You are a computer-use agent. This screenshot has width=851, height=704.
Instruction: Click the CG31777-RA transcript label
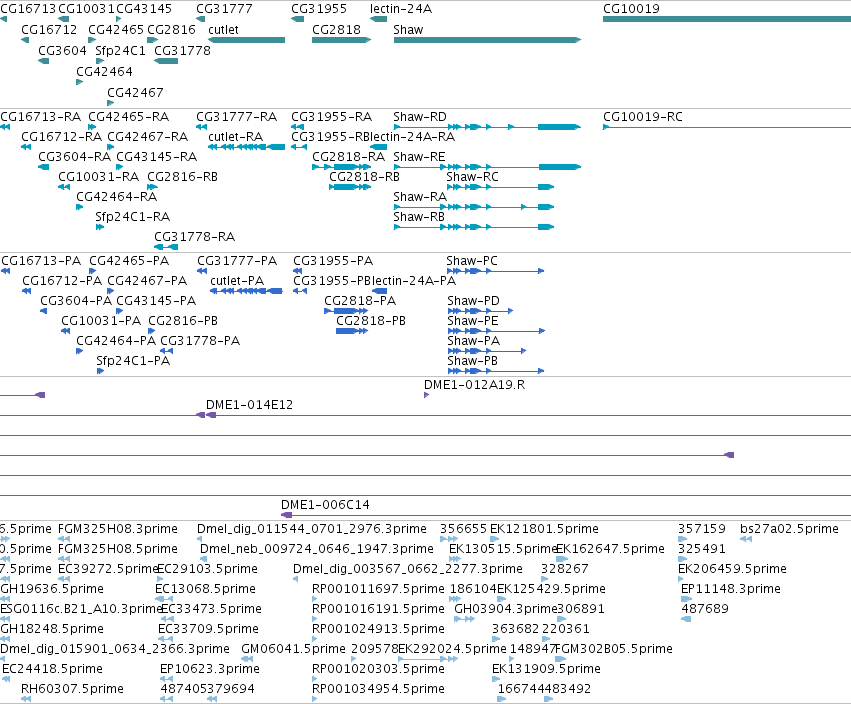pos(237,117)
